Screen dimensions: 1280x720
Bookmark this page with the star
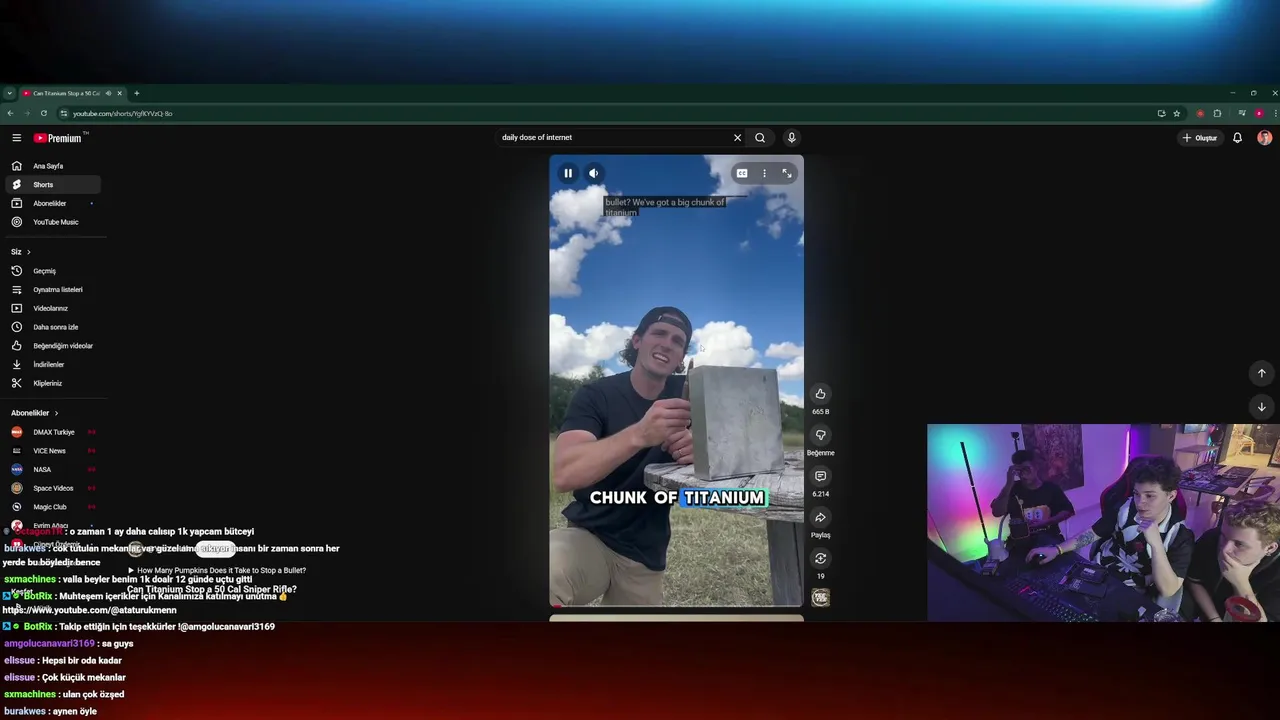1177,113
